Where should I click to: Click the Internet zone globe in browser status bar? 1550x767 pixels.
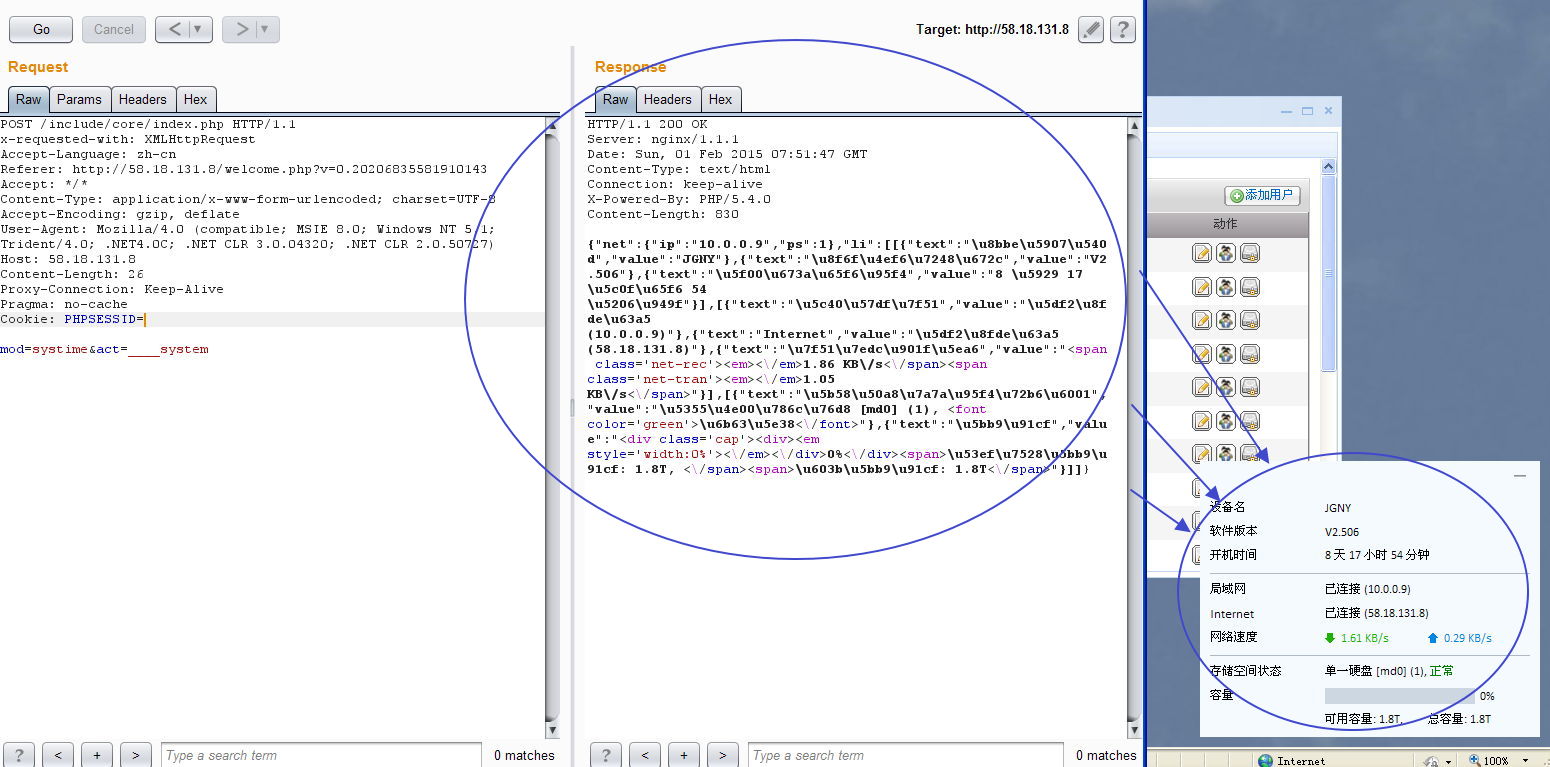click(1266, 760)
